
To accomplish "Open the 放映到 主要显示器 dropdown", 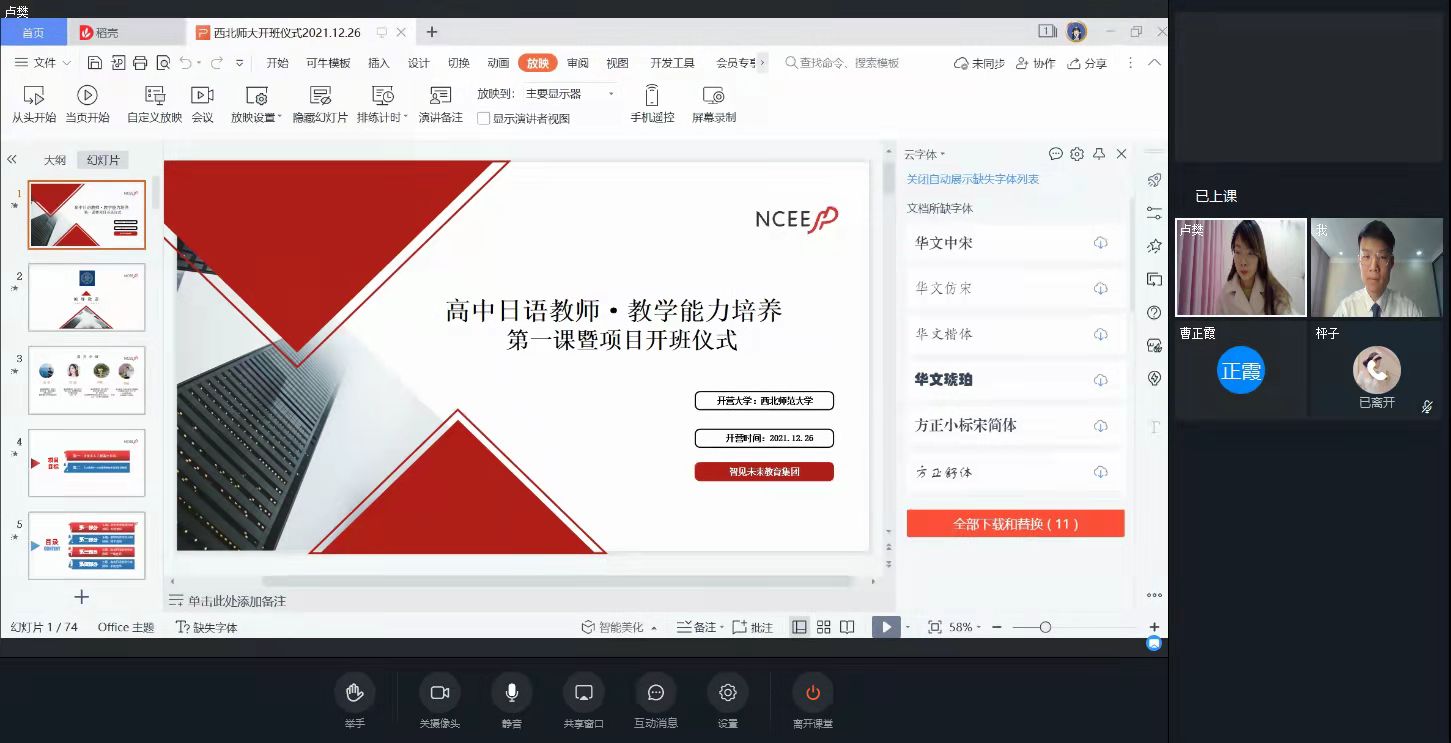I will pos(570,94).
